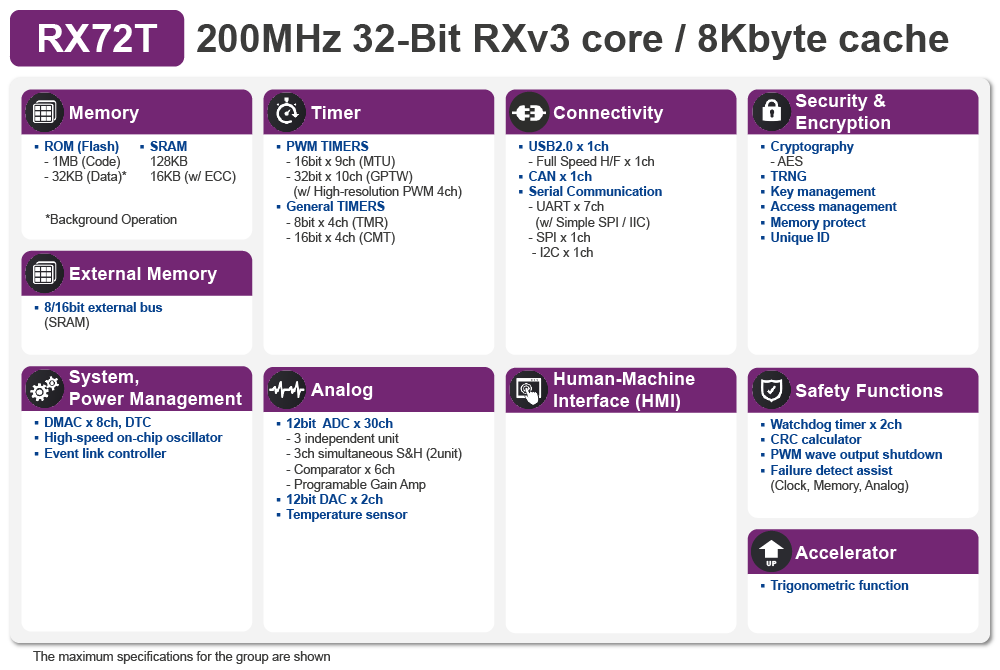Expand the Serial Communication section
The image size is (1000, 670).
(x=595, y=191)
